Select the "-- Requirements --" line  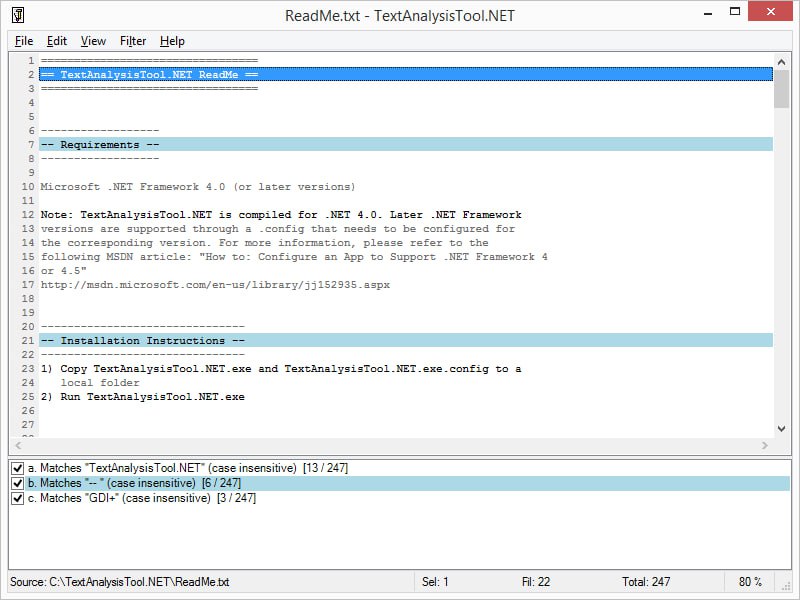click(100, 144)
